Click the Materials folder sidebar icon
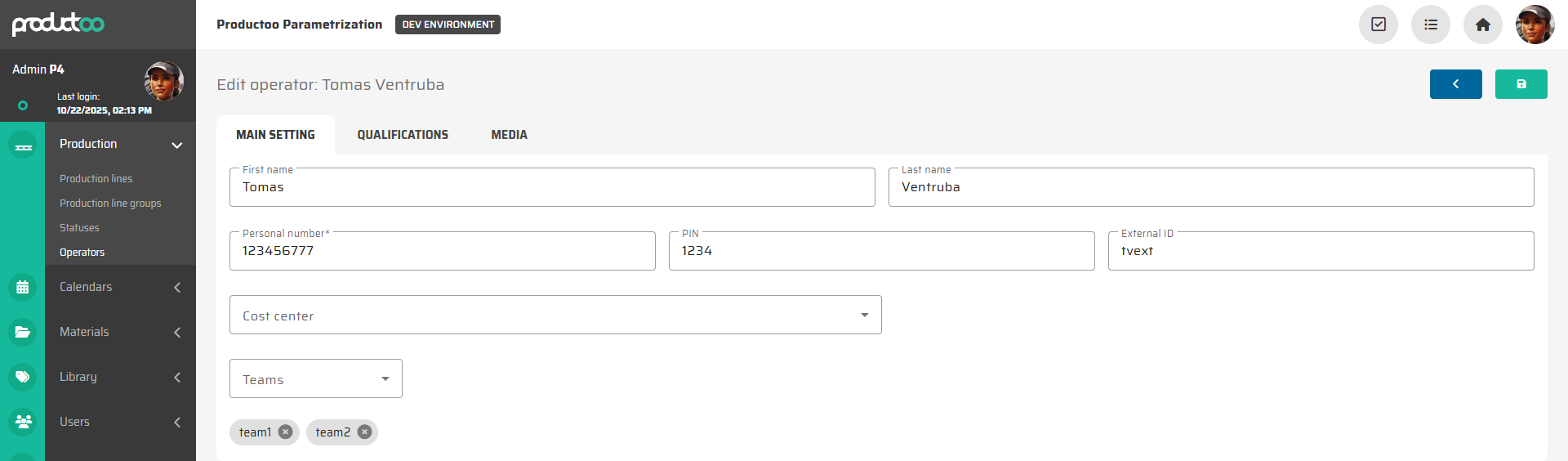 tap(23, 332)
